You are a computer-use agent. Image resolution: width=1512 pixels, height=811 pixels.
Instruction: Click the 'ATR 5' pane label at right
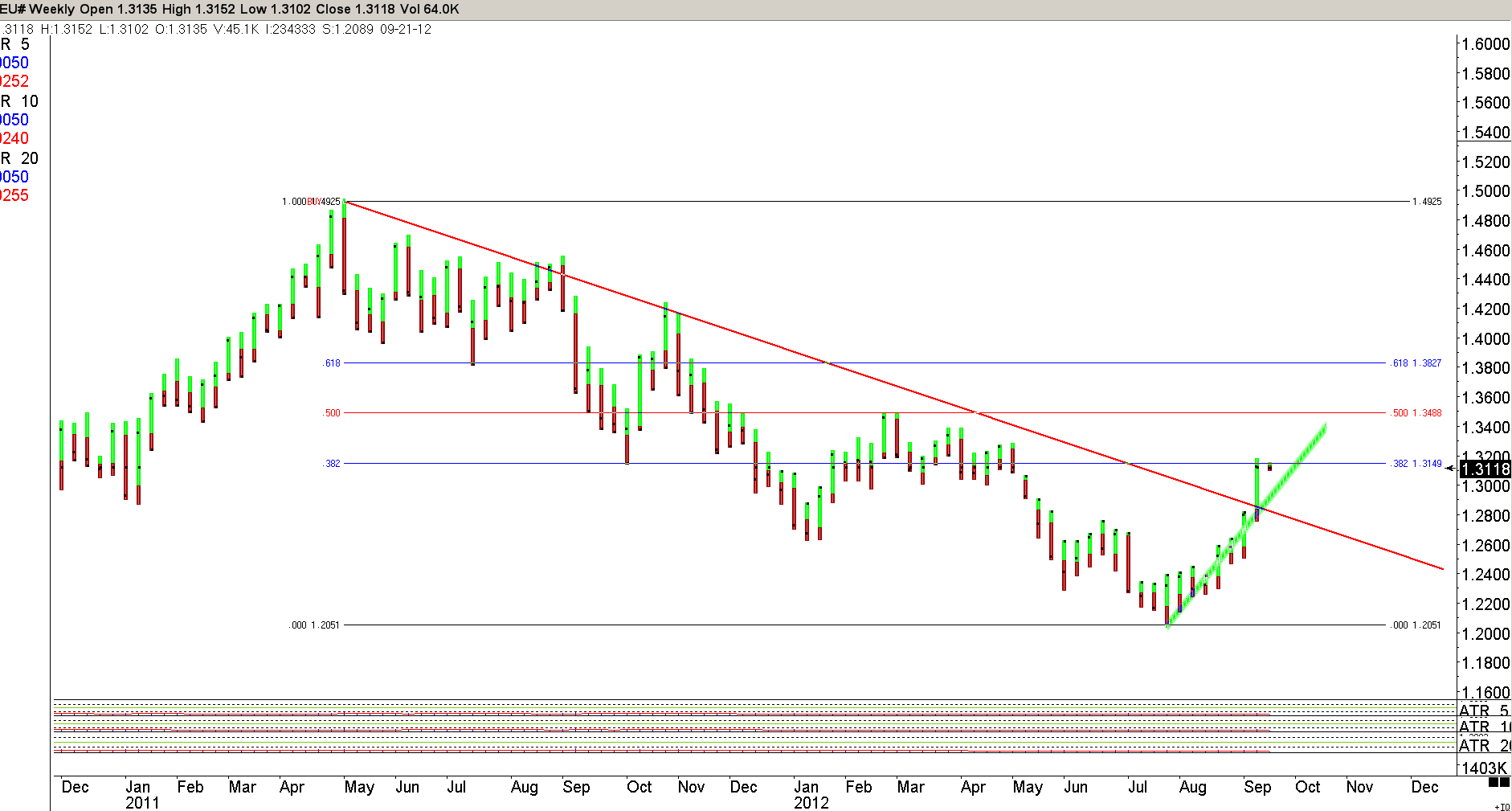[x=1485, y=711]
